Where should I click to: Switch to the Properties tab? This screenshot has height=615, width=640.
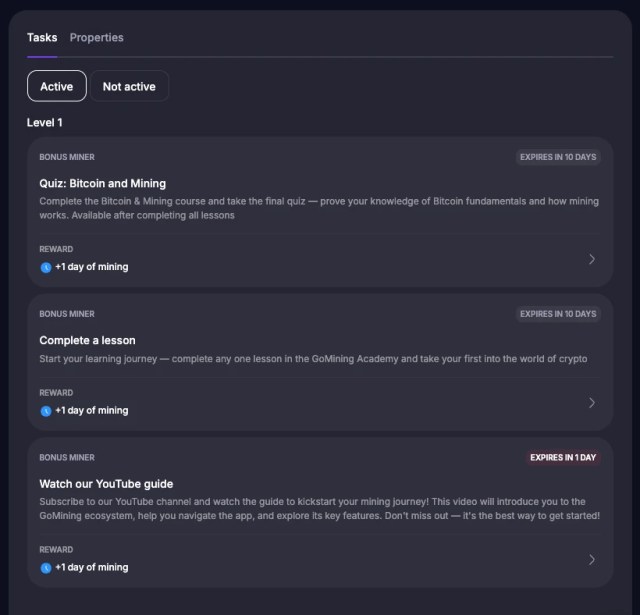pos(97,38)
